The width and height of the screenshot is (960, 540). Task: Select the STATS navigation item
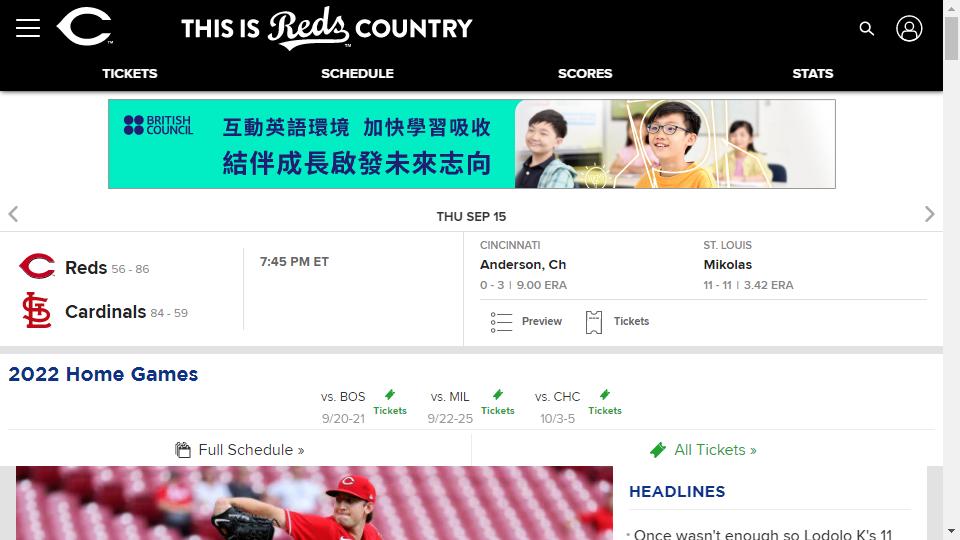[812, 73]
